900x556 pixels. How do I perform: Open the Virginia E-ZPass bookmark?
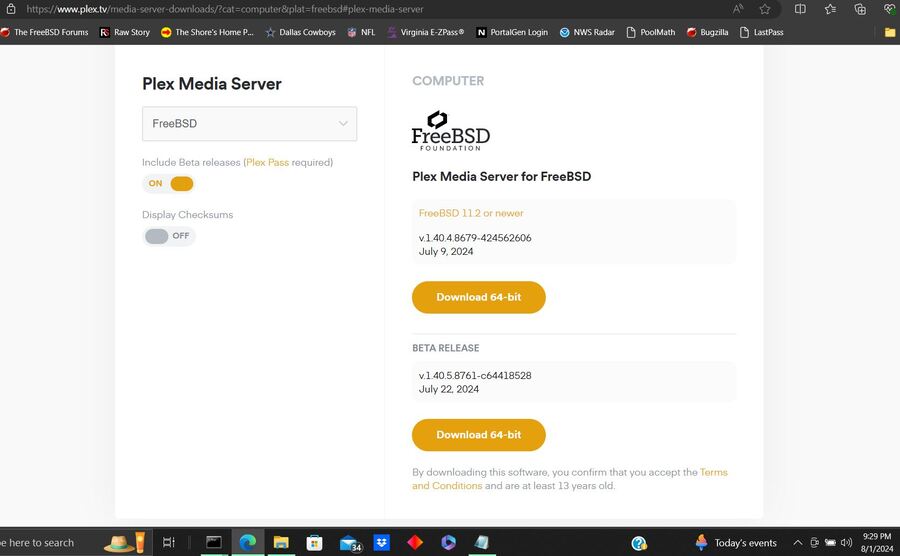(425, 32)
